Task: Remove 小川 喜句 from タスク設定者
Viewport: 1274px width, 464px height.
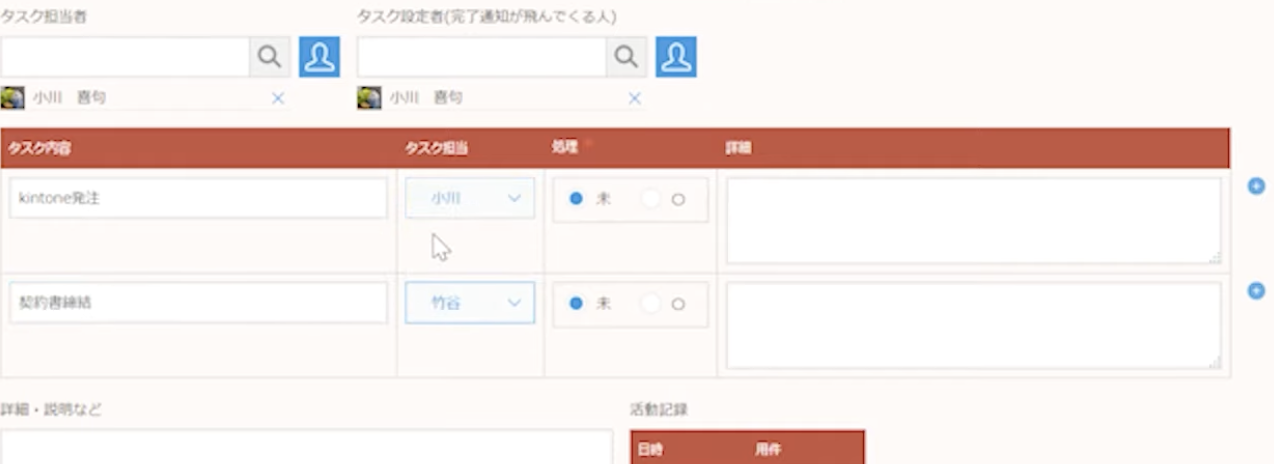Action: pos(634,98)
